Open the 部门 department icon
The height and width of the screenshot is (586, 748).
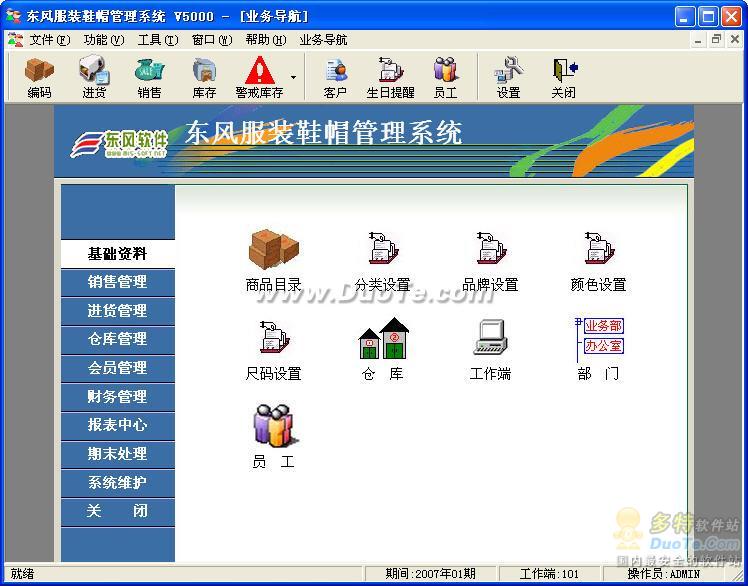point(598,350)
